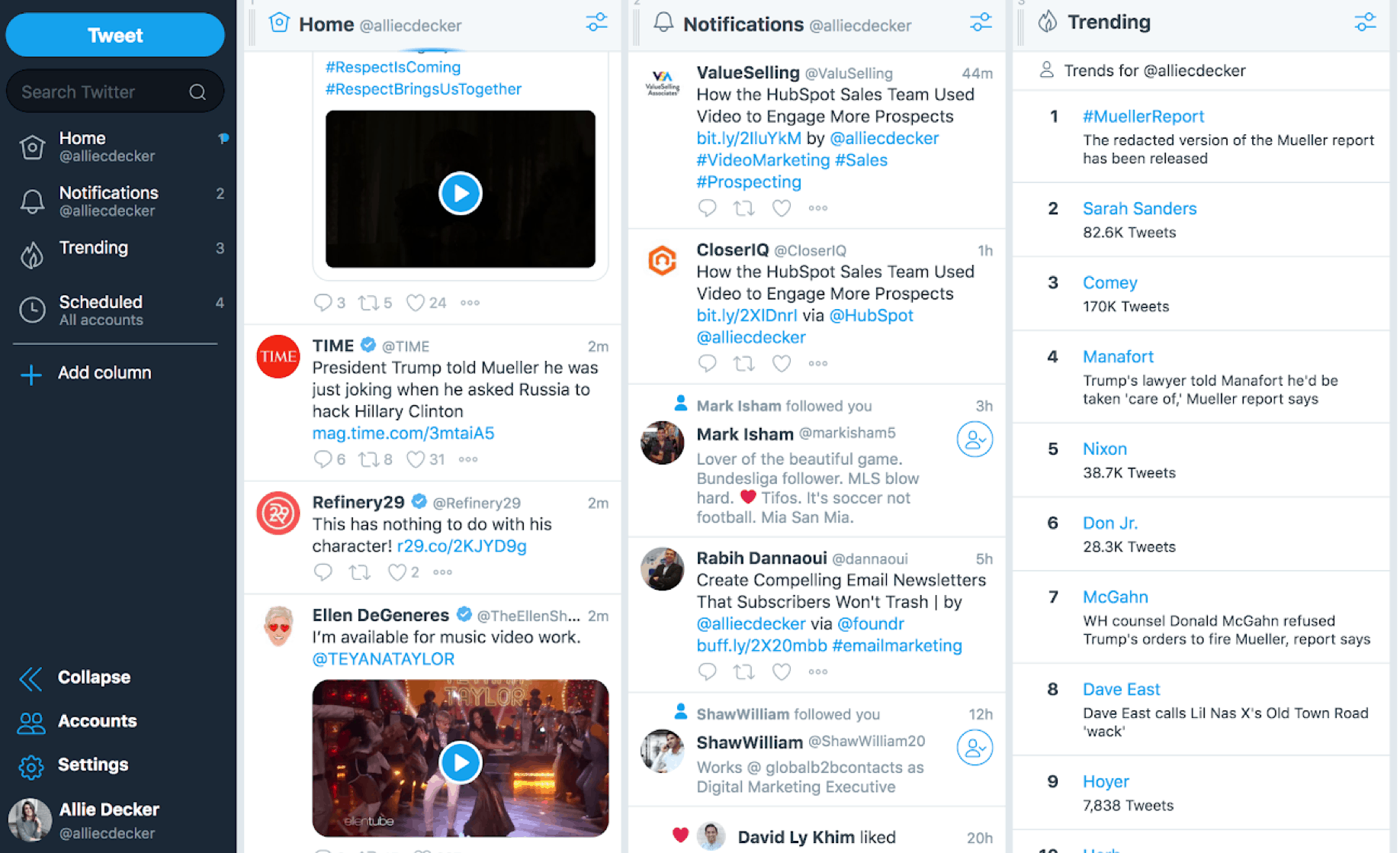The height and width of the screenshot is (853, 1400).
Task: Open Scheduled column in sidebar
Action: [118, 311]
